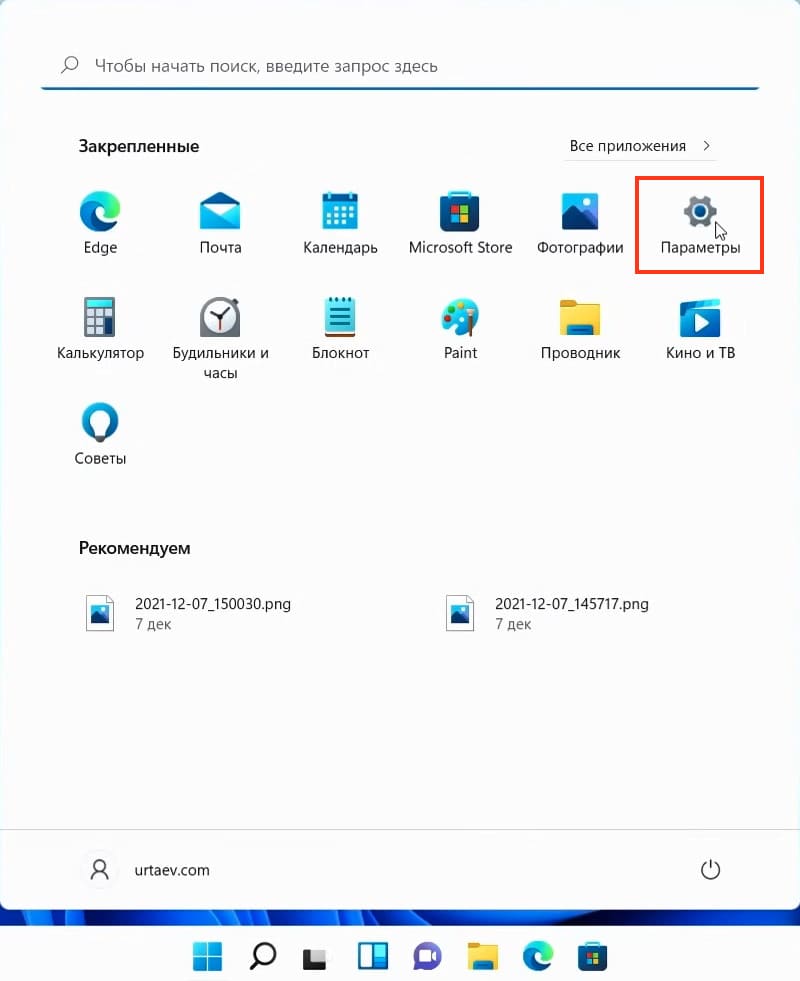The image size is (800, 981).
Task: Click the search magnifier icon in search box
Action: click(x=70, y=64)
